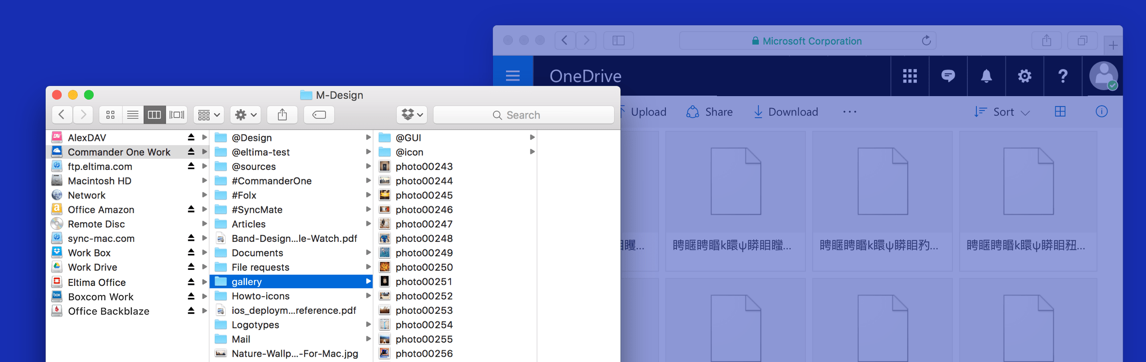1146x362 pixels.
Task: Open the Dropbox toolbar menu
Action: (411, 115)
